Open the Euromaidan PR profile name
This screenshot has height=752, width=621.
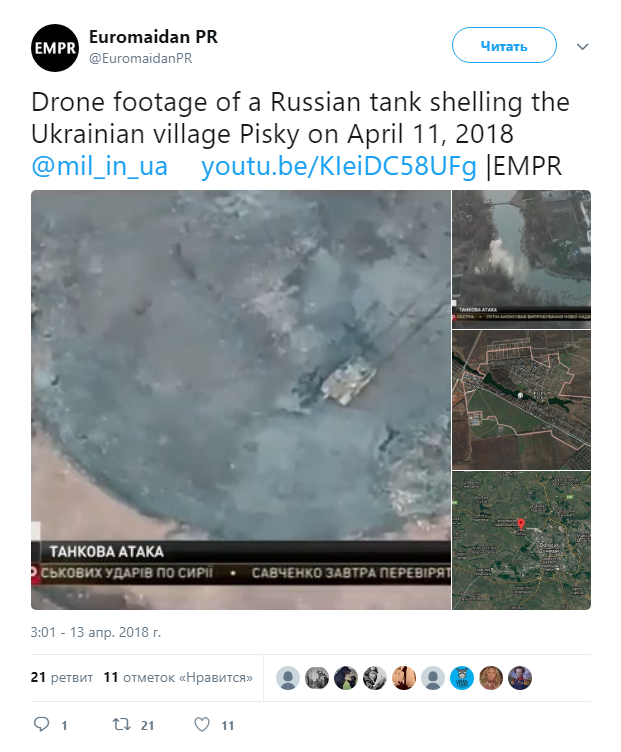153,38
